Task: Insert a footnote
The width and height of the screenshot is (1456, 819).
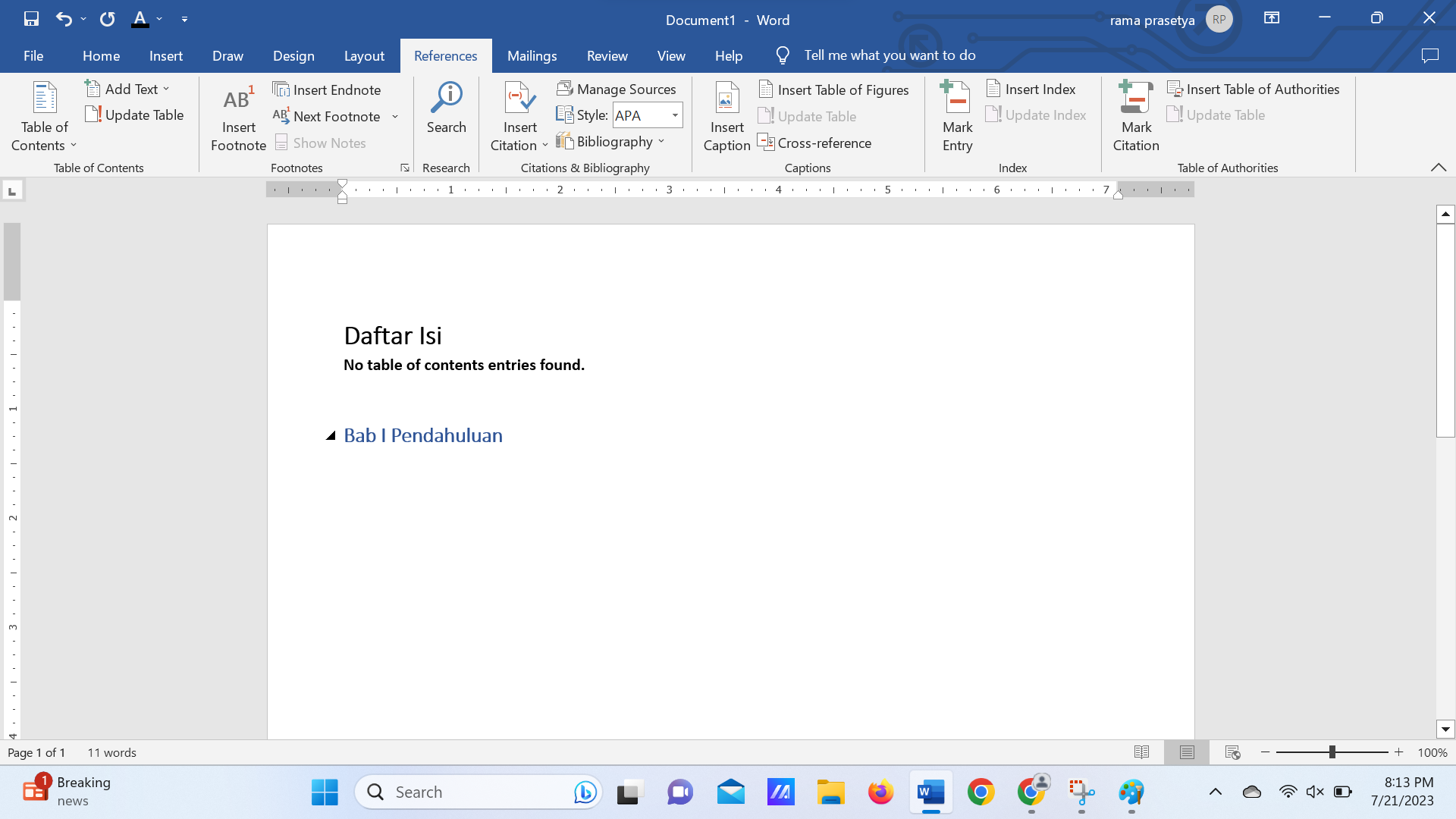Action: pyautogui.click(x=238, y=116)
